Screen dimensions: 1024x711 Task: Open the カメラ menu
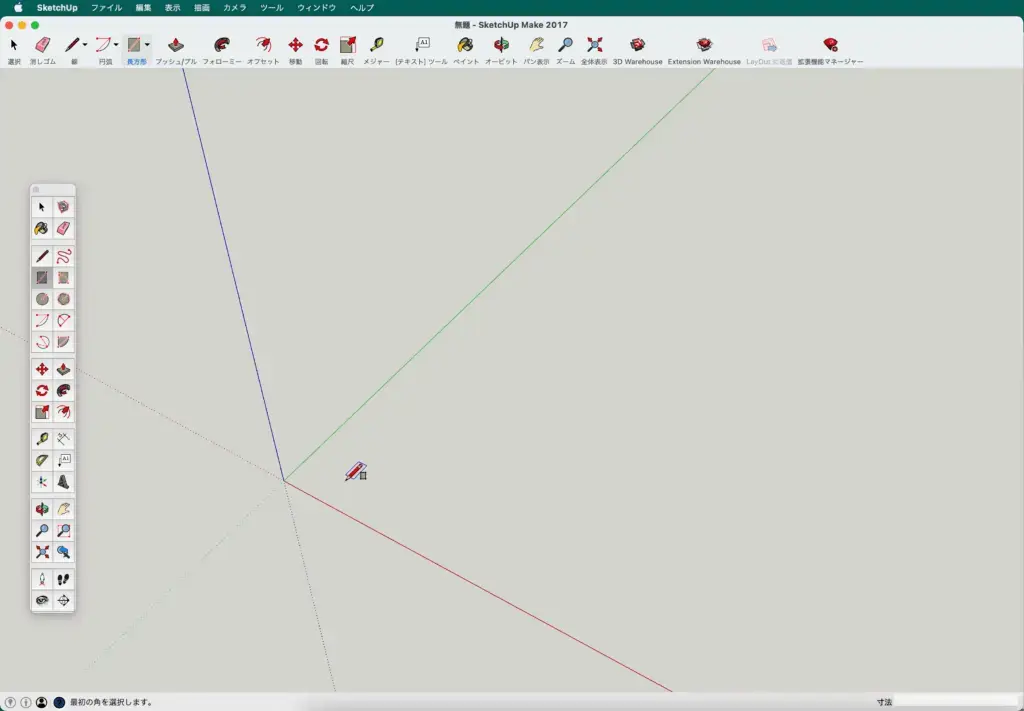coord(235,8)
